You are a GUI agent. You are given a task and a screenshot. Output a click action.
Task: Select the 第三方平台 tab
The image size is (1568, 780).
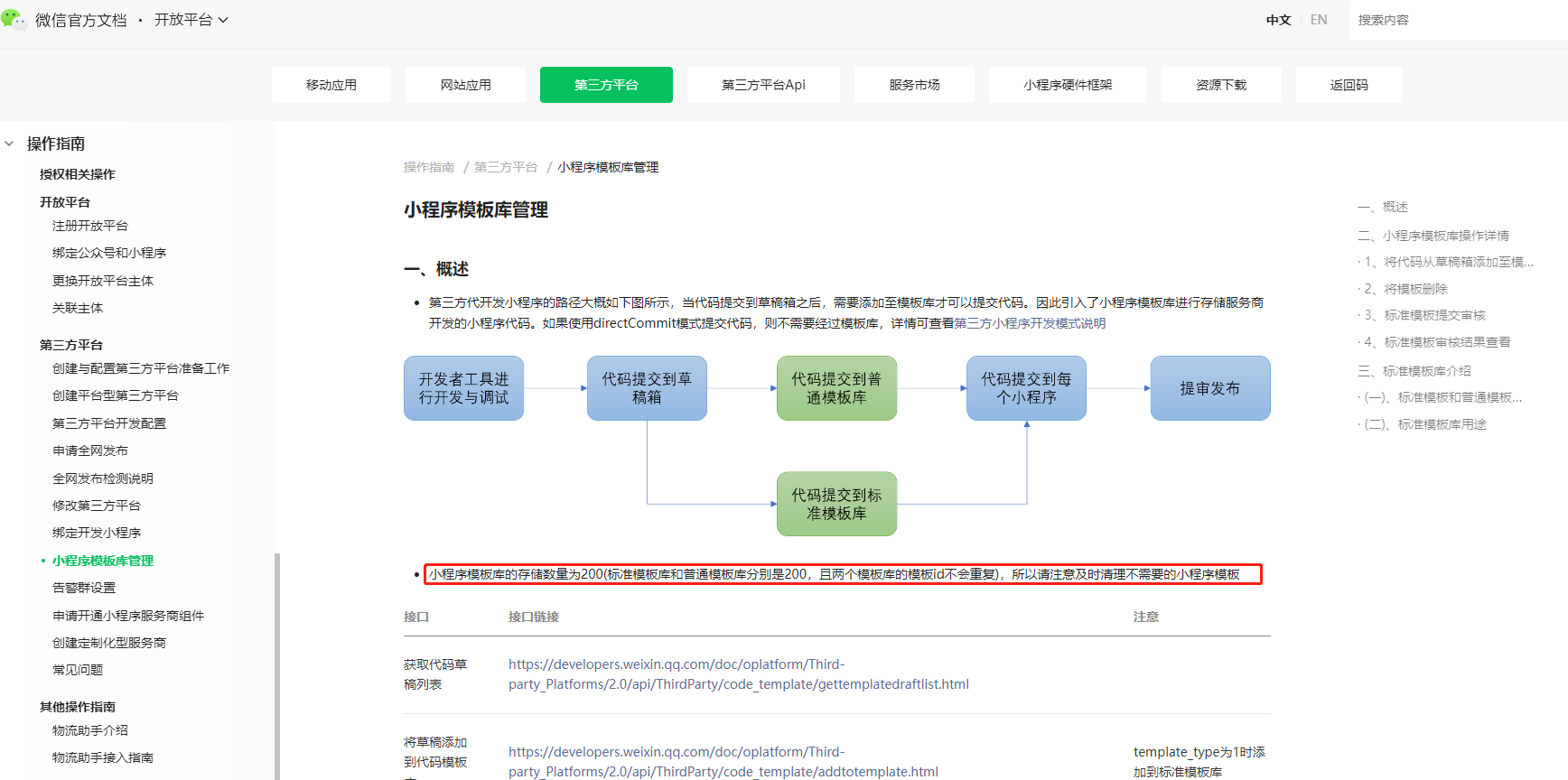tap(606, 85)
